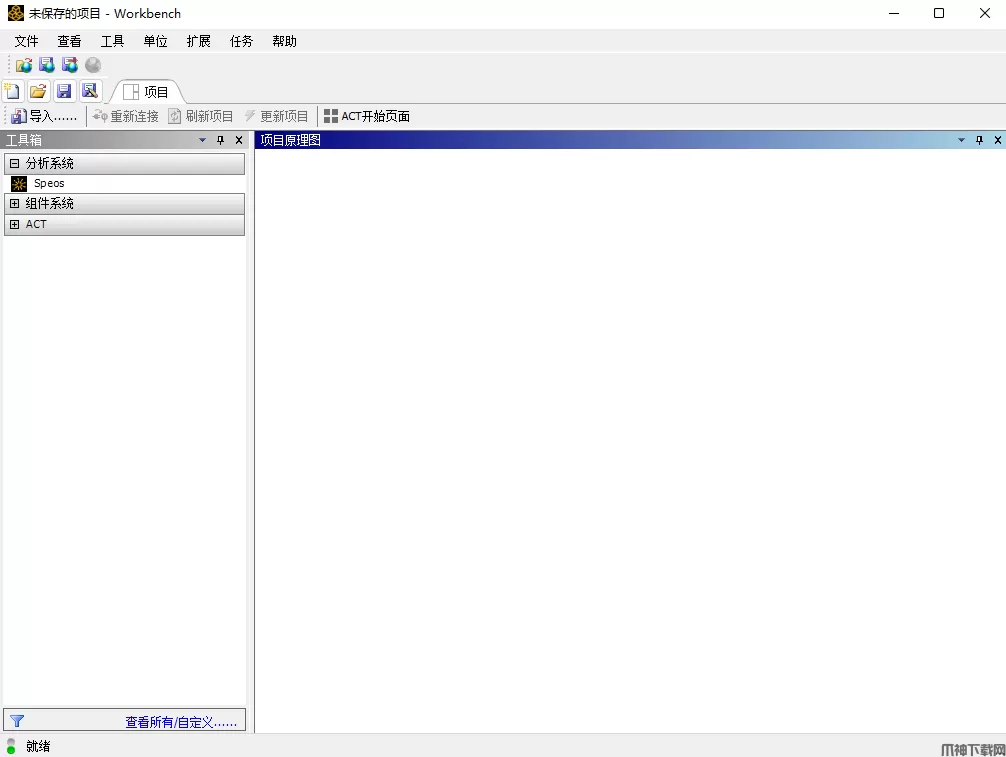
Task: Expand the ACT toolbox section
Action: pyautogui.click(x=15, y=225)
